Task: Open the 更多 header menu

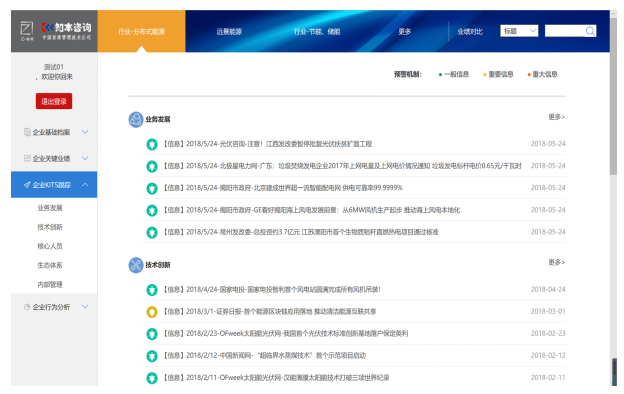Action: click(x=405, y=31)
